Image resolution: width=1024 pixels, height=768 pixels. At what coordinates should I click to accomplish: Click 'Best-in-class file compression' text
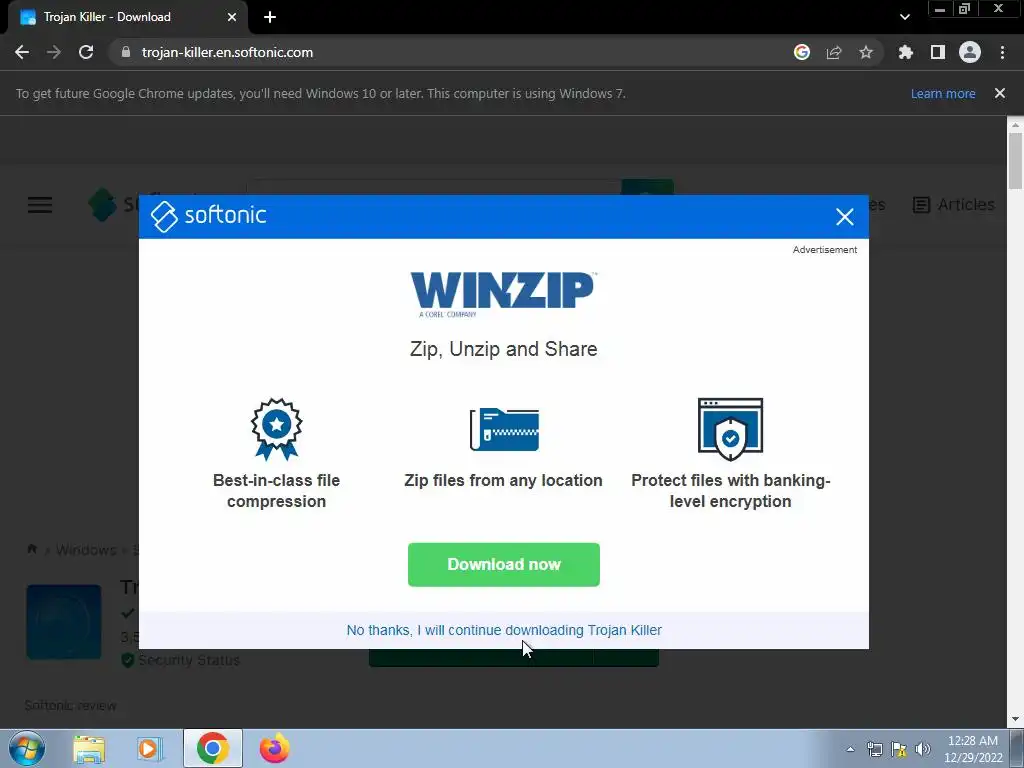(276, 490)
